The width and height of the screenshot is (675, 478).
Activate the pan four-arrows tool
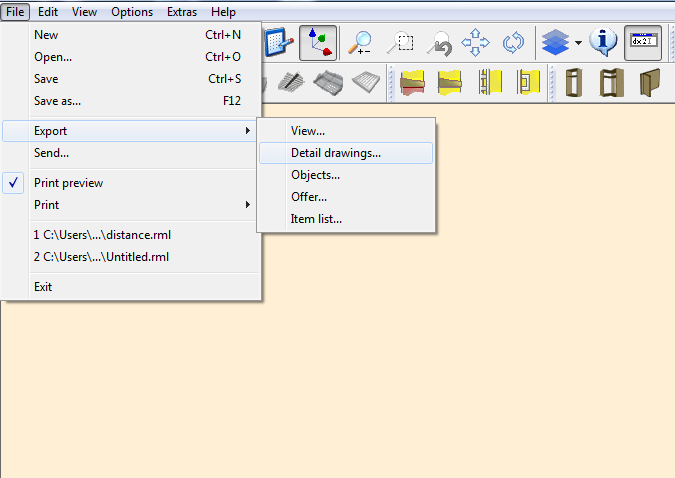[475, 43]
